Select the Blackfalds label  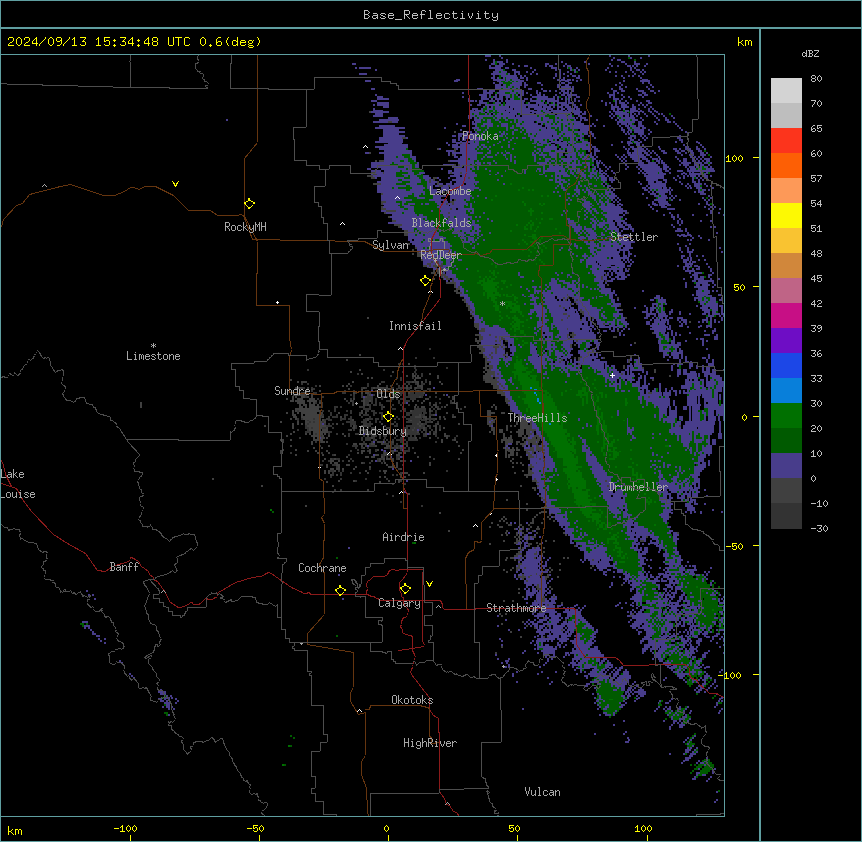pyautogui.click(x=441, y=223)
